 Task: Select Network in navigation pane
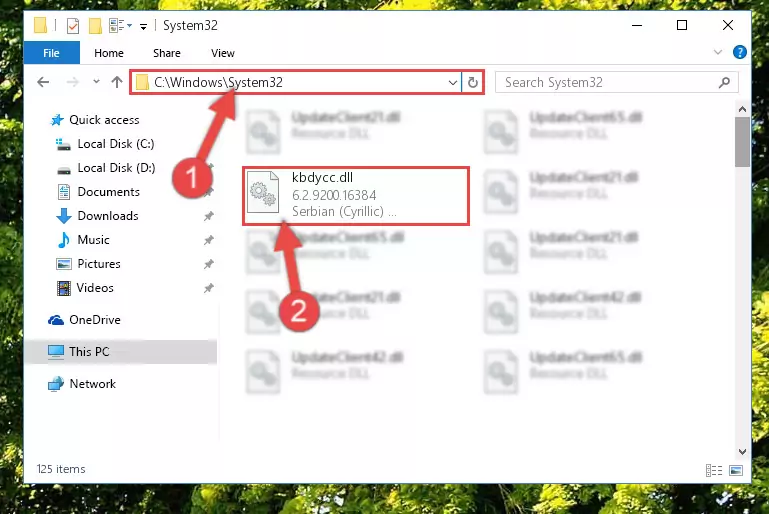click(x=93, y=384)
